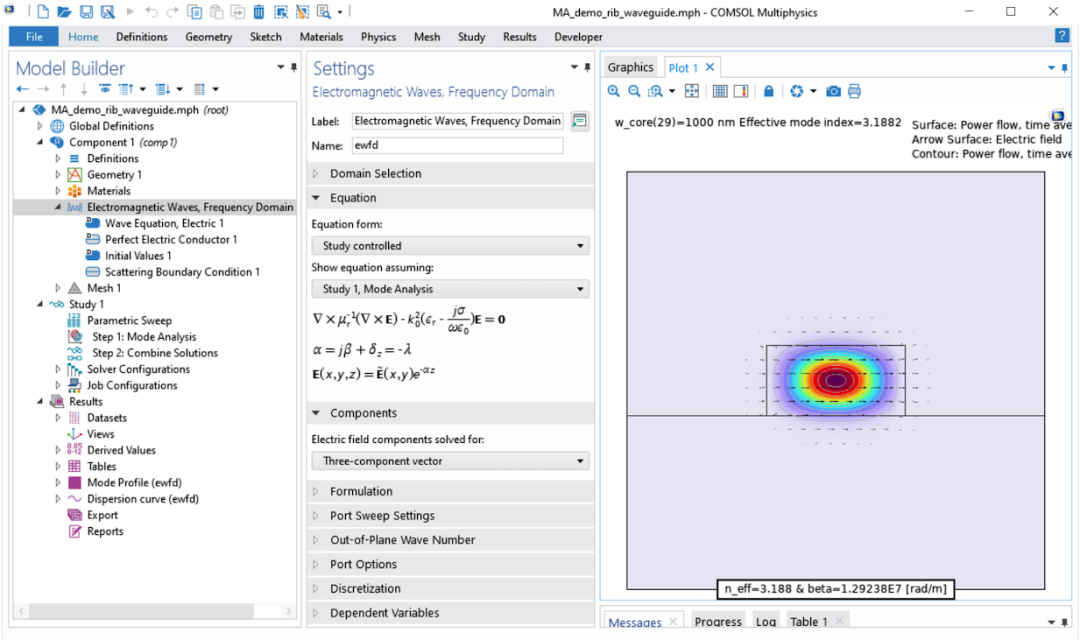
Task: Expand the Mode Profile (ewfd) node
Action: (x=58, y=483)
